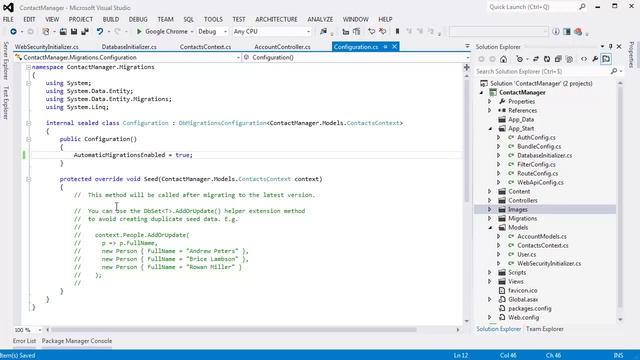The width and height of the screenshot is (640, 360).
Task: Open the Error List panel
Action: click(x=24, y=341)
